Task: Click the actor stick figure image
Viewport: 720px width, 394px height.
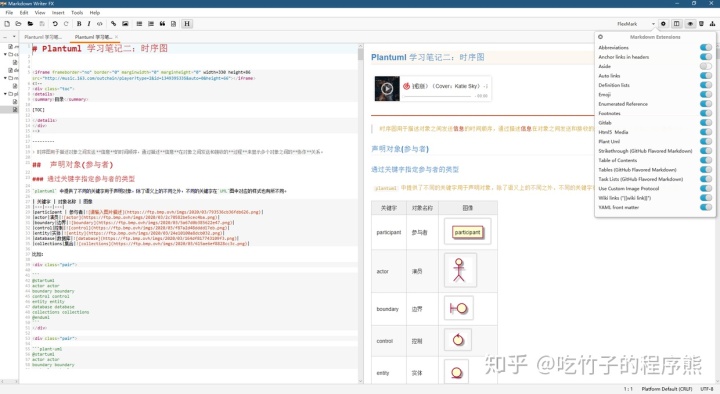Action: click(x=460, y=270)
